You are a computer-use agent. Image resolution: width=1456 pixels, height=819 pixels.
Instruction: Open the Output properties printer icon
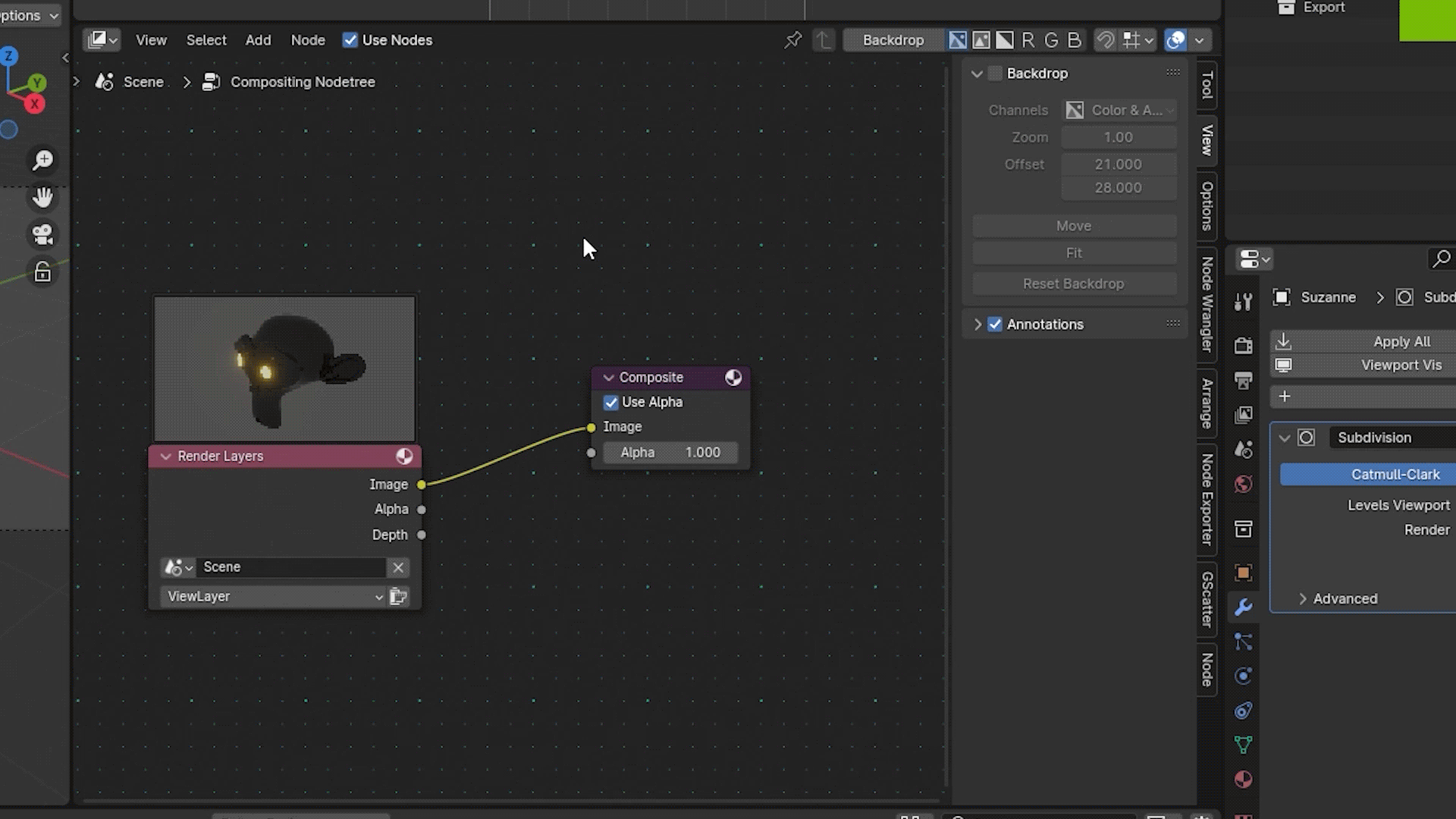pos(1243,380)
